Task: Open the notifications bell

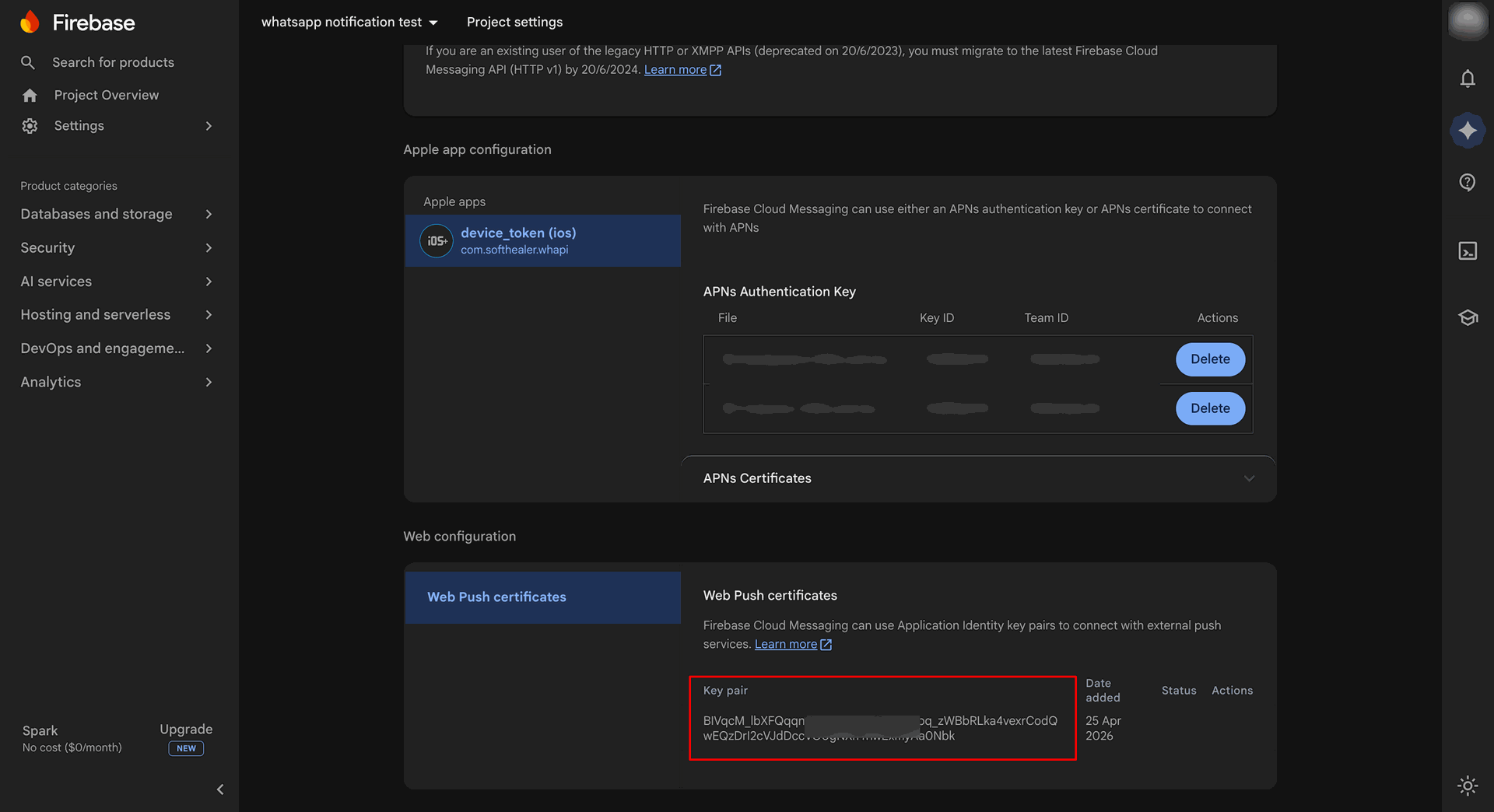Action: pos(1468,79)
